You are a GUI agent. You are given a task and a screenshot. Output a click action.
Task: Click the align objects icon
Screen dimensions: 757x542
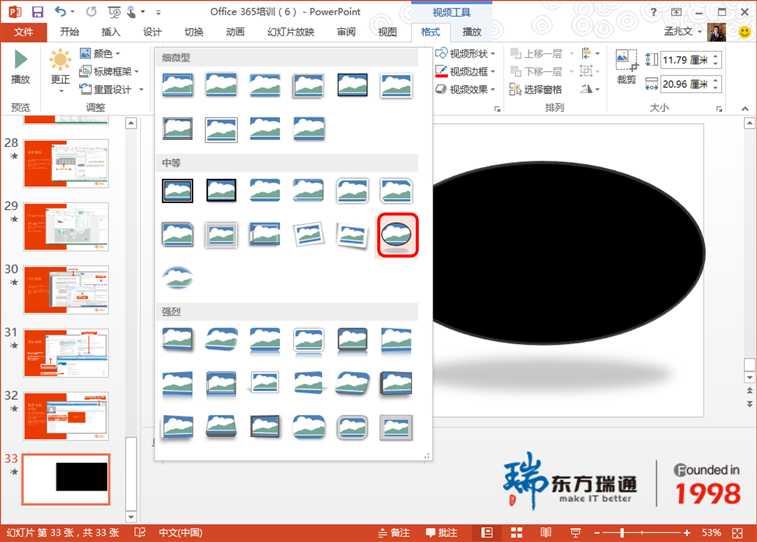589,53
